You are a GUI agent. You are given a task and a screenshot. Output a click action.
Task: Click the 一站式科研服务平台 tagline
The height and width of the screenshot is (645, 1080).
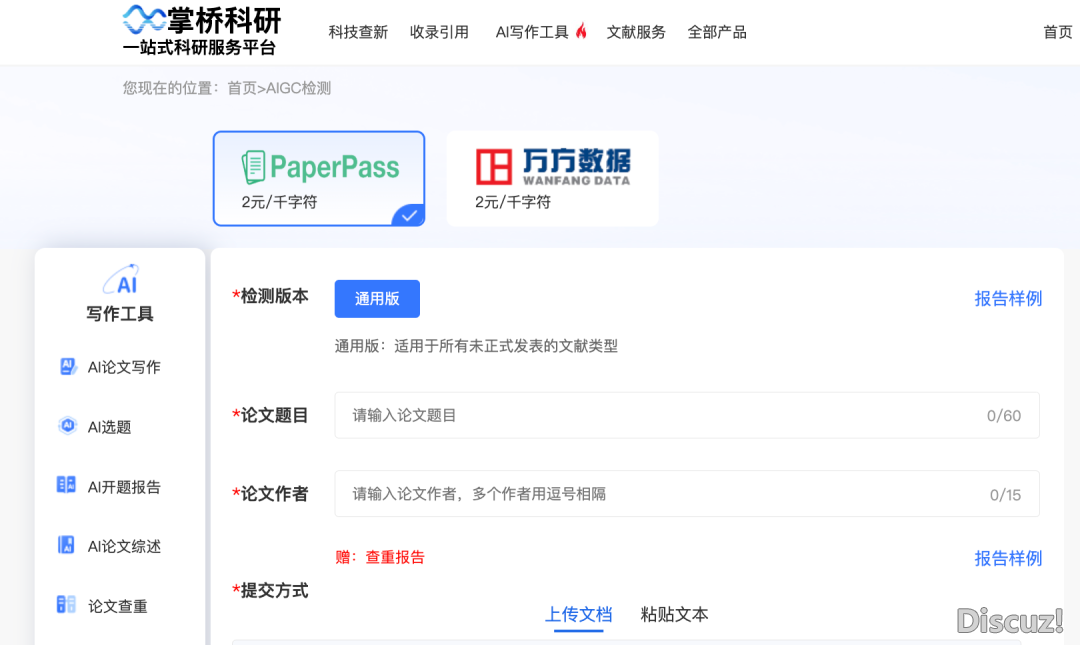click(x=199, y=48)
